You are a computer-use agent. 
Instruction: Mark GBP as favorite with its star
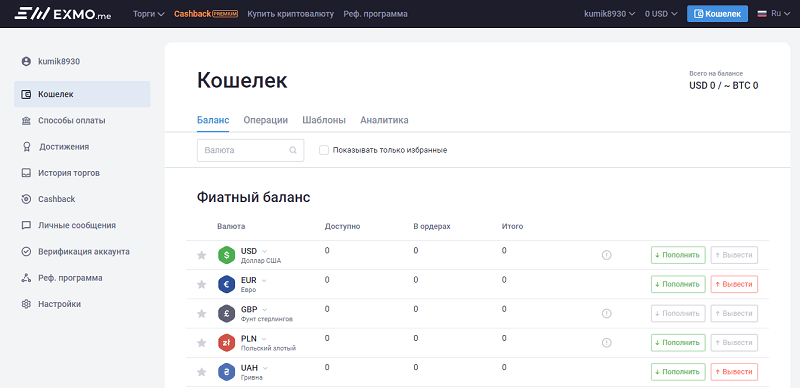pos(202,313)
